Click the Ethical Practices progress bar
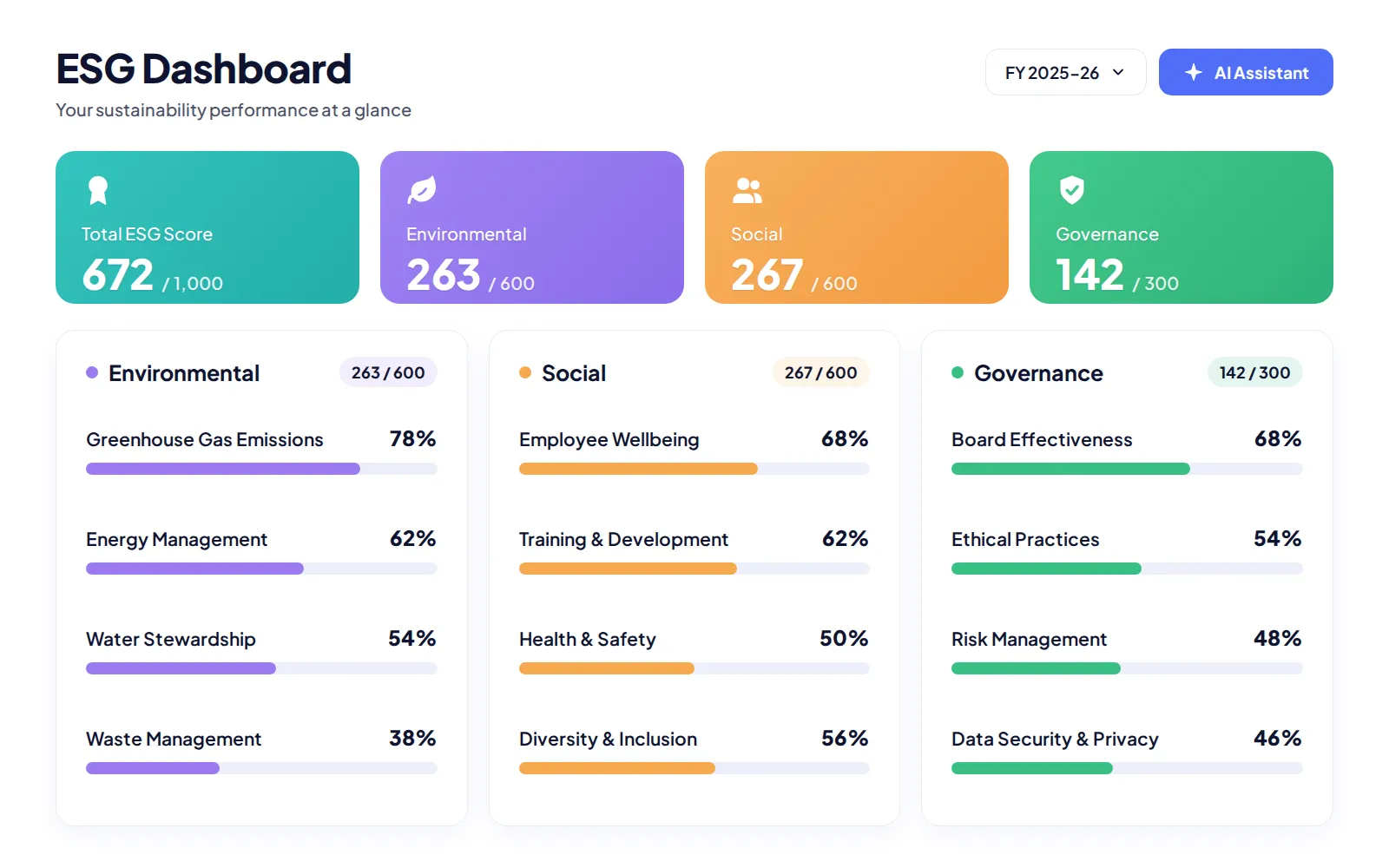 (x=1127, y=569)
